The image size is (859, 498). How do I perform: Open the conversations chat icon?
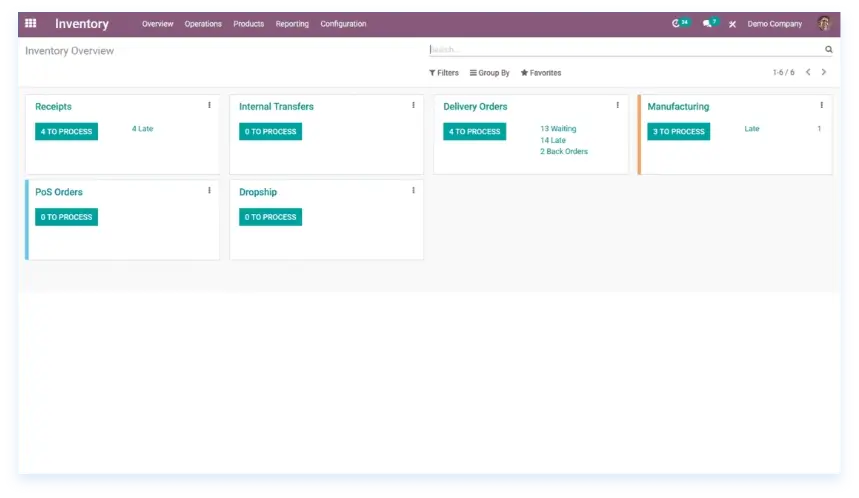(x=708, y=23)
